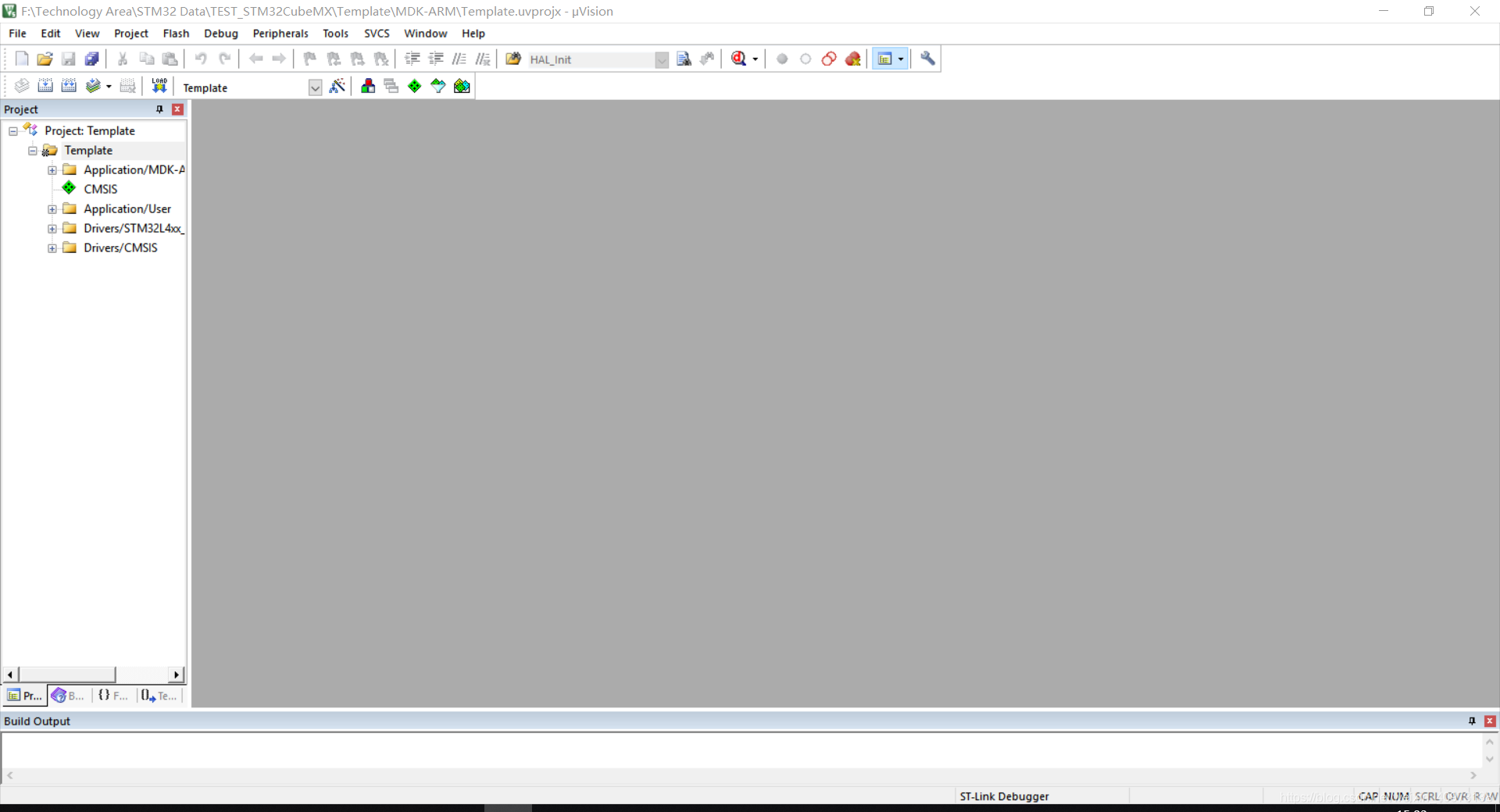Enable/disable breakpoint hollow circle icon
Image resolution: width=1500 pixels, height=812 pixels.
tap(805, 59)
